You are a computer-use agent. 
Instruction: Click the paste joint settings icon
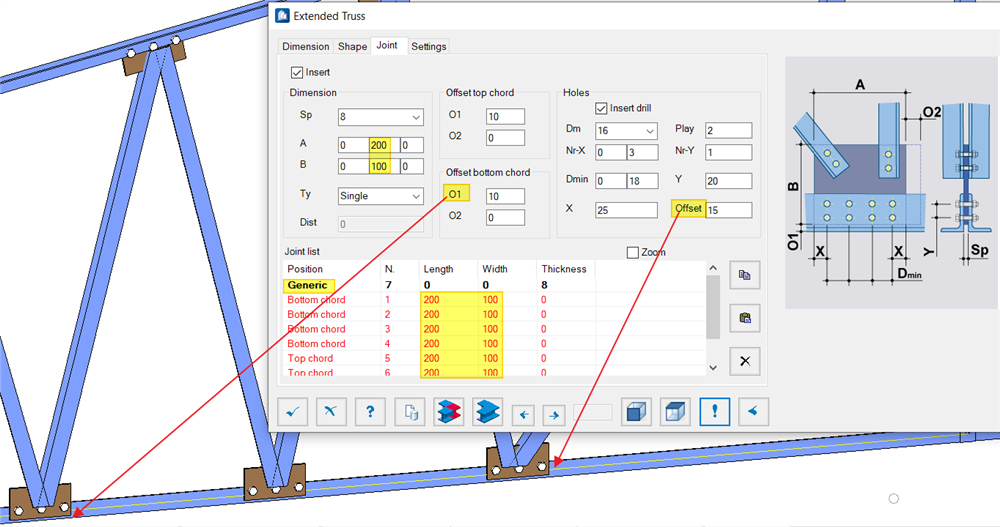[744, 318]
